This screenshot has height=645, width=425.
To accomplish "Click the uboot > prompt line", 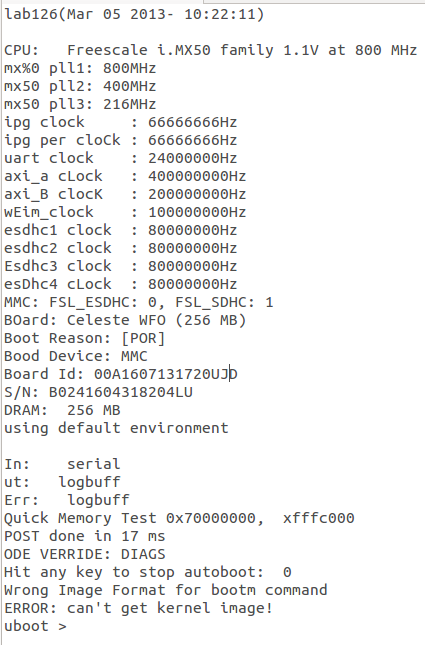I will click(35, 626).
